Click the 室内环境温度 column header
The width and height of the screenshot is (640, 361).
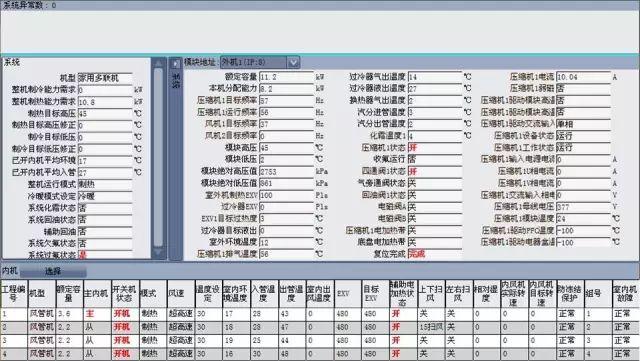click(x=236, y=294)
